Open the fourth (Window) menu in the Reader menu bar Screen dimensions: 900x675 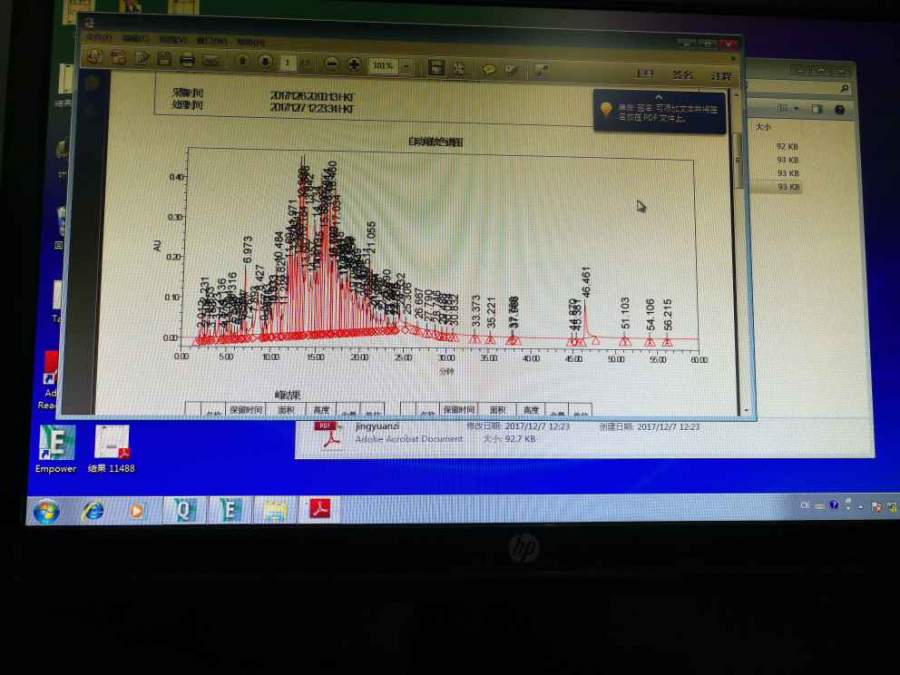click(x=212, y=40)
